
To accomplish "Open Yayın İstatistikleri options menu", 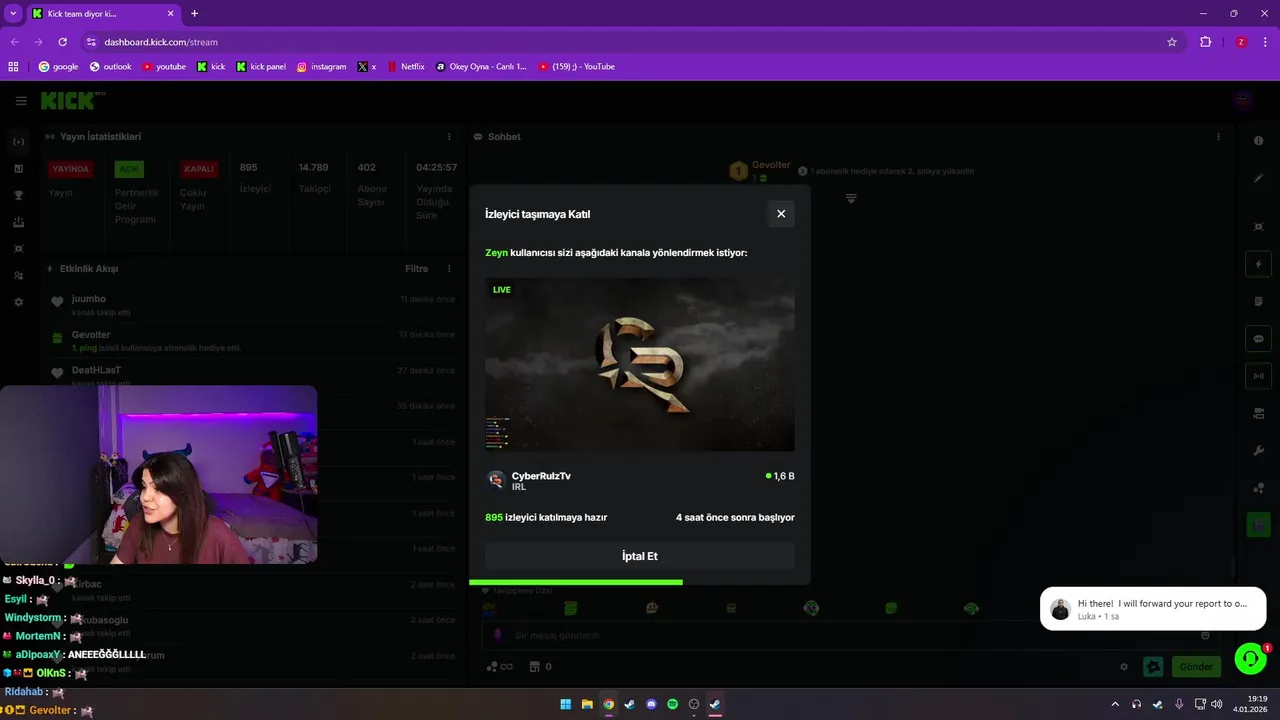I will tap(449, 137).
